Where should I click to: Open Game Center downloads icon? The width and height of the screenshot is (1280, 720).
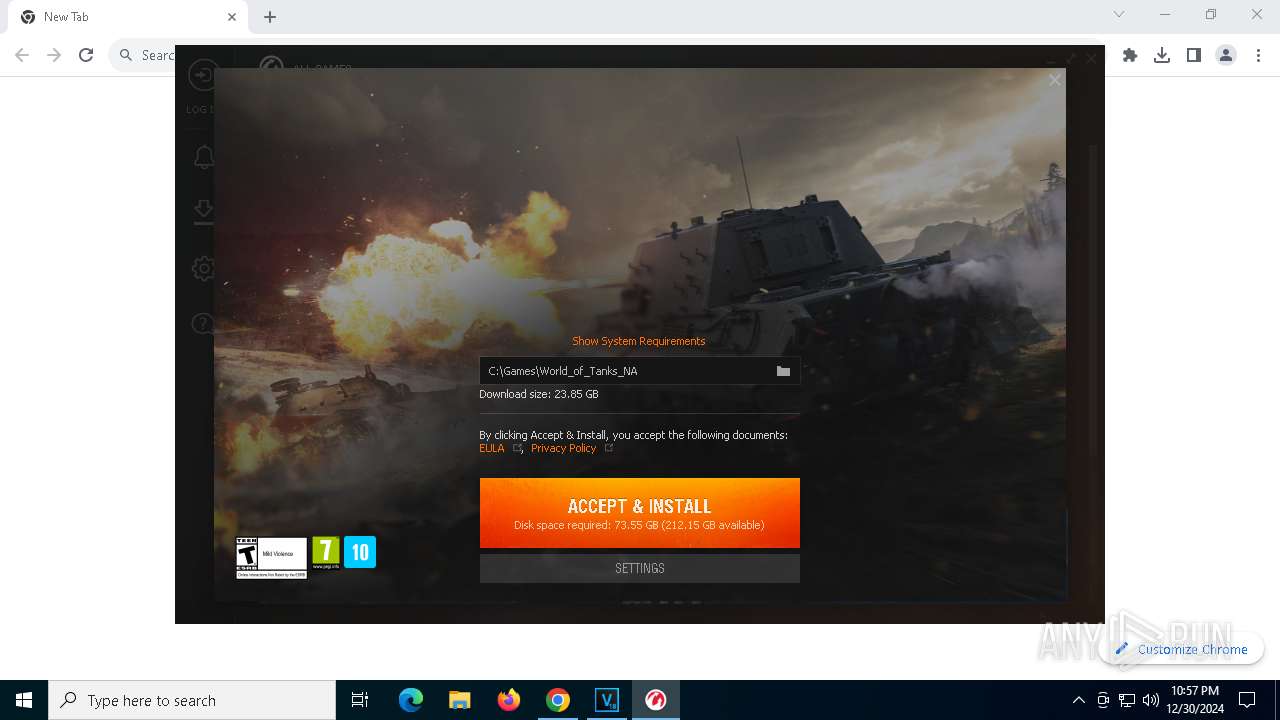tap(204, 211)
